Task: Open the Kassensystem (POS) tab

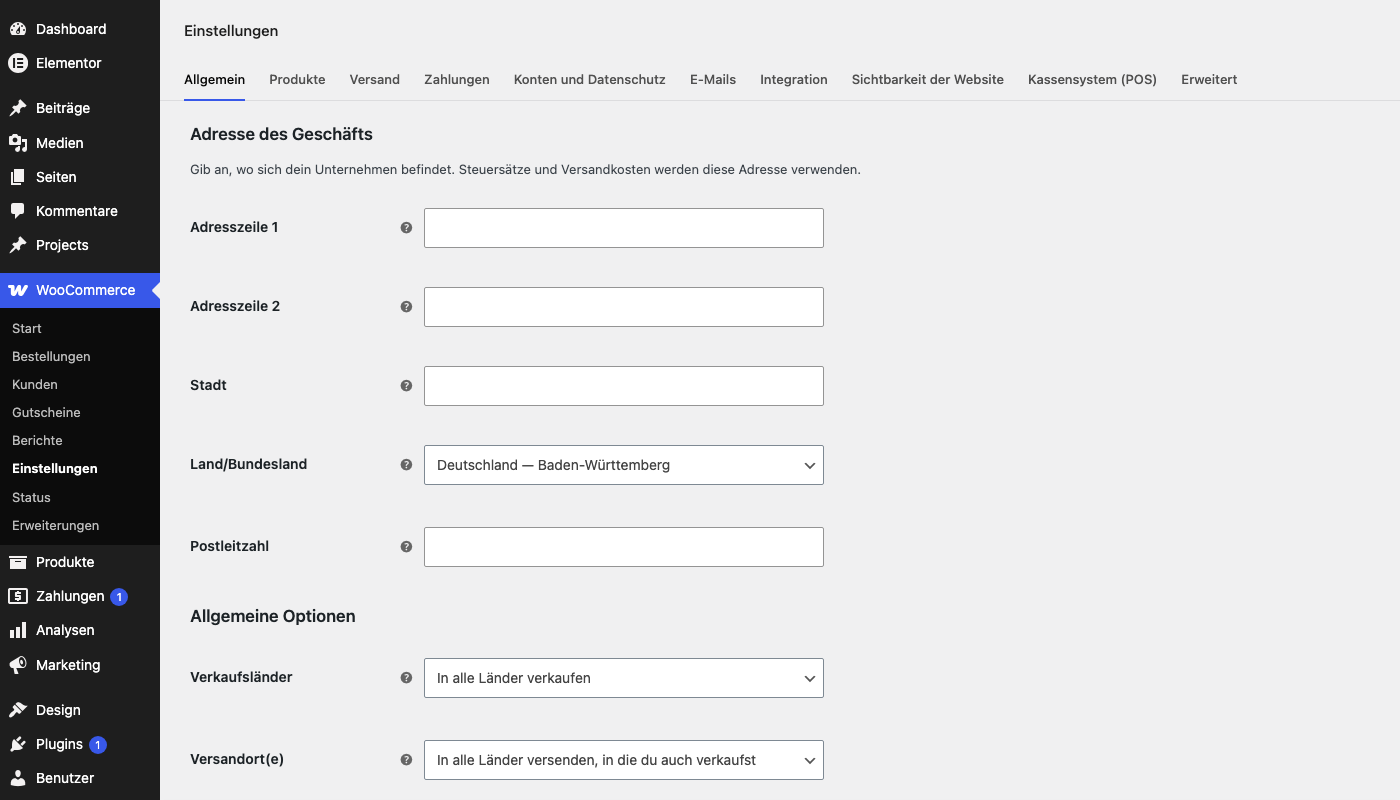Action: tap(1092, 80)
